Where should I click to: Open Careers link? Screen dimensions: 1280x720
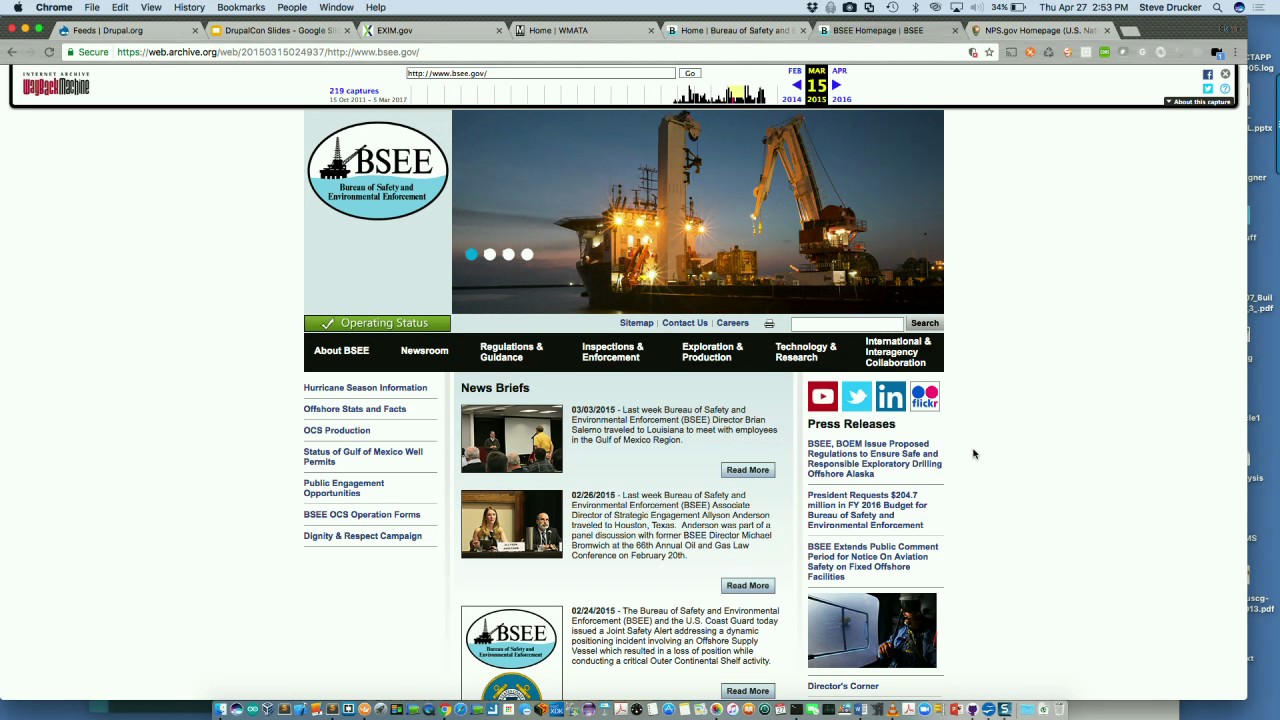tap(732, 323)
